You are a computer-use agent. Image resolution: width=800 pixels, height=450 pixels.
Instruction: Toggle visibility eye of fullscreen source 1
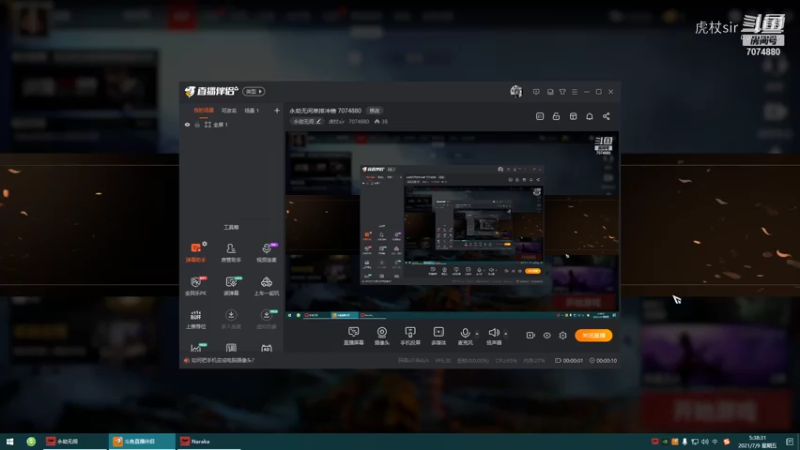tap(187, 124)
